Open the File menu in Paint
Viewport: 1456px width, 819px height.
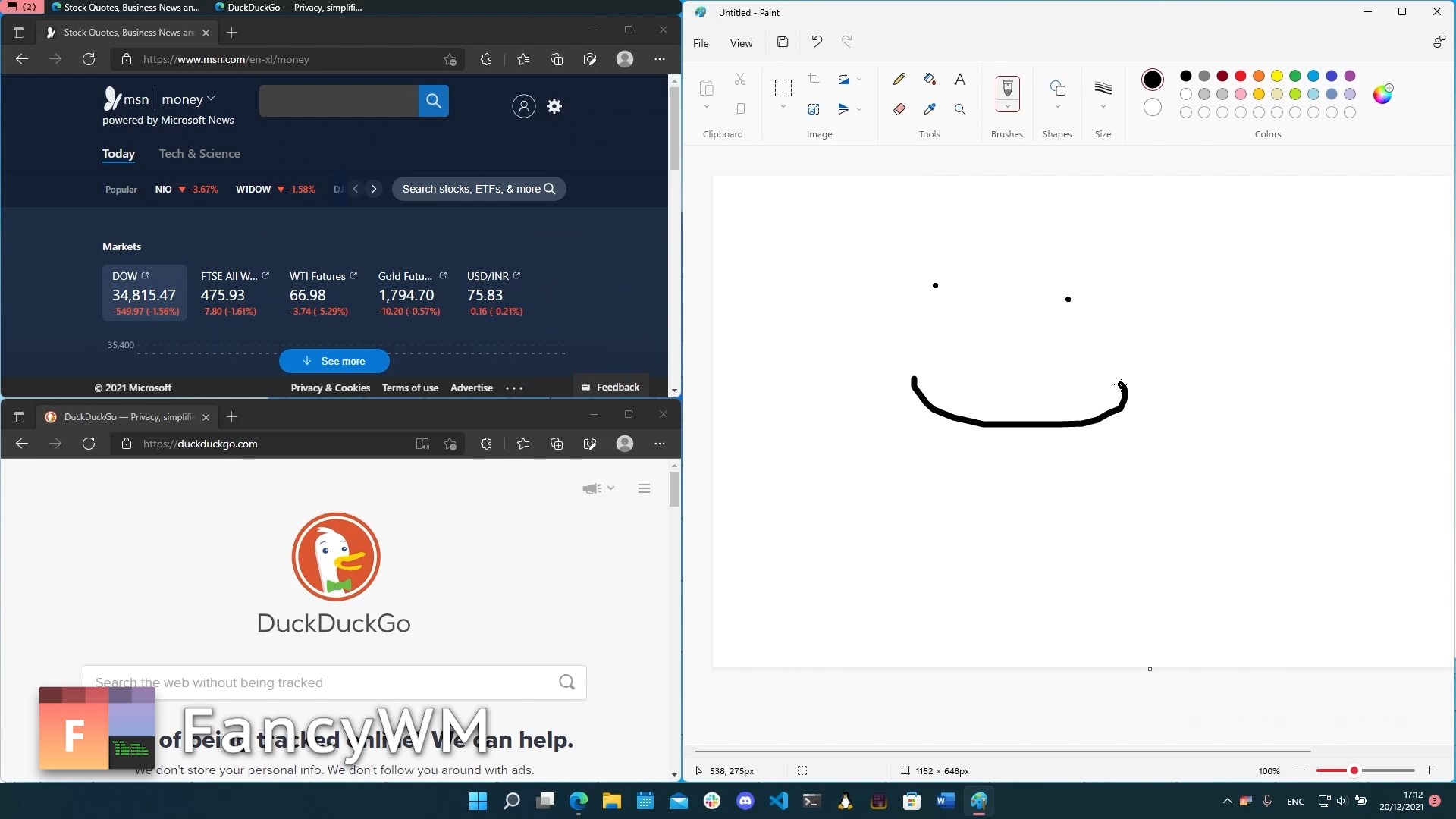(701, 43)
